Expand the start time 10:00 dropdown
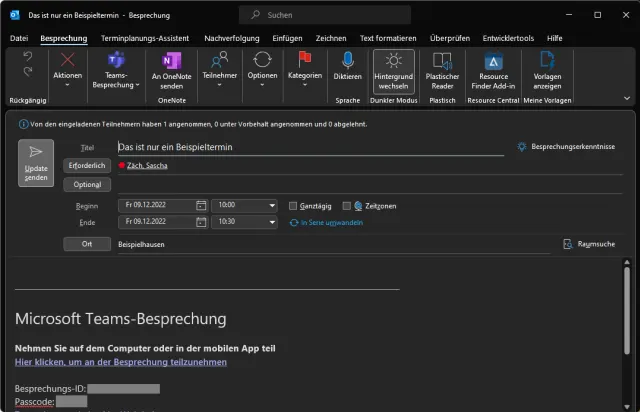This screenshot has width=640, height=412. (x=271, y=205)
